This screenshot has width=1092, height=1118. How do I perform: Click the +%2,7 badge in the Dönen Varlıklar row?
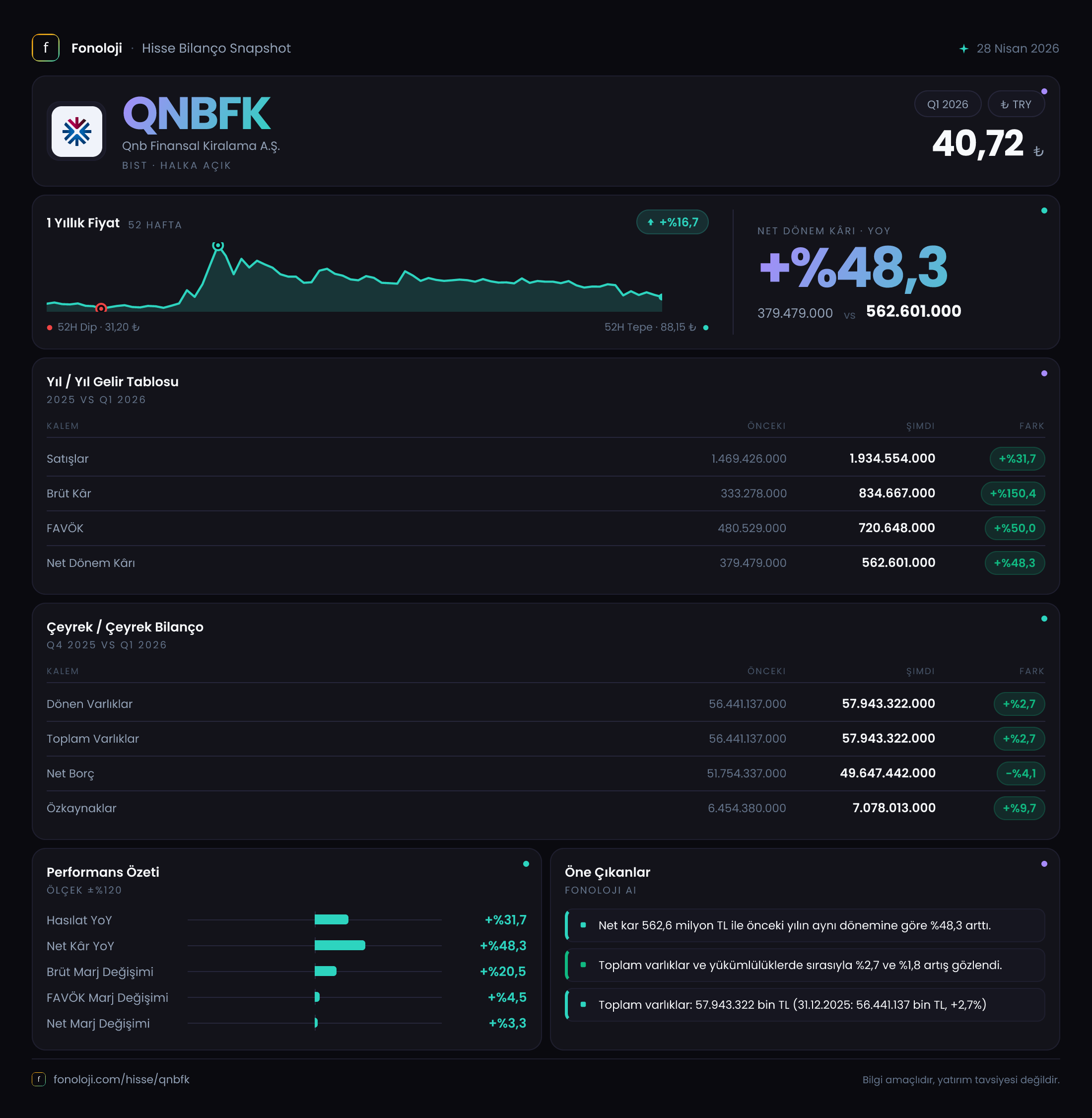[x=1019, y=704]
